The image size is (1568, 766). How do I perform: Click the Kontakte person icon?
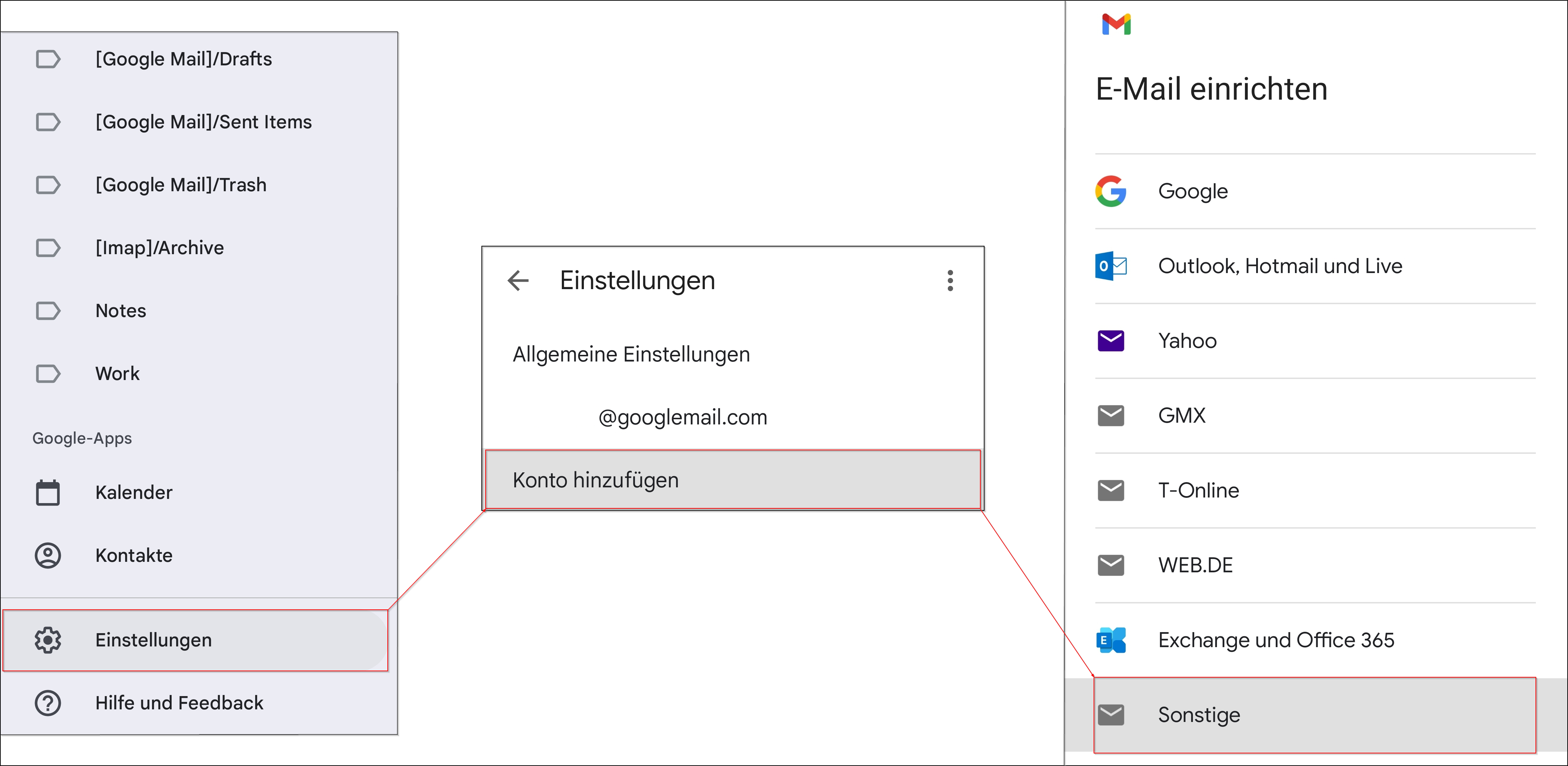click(48, 555)
